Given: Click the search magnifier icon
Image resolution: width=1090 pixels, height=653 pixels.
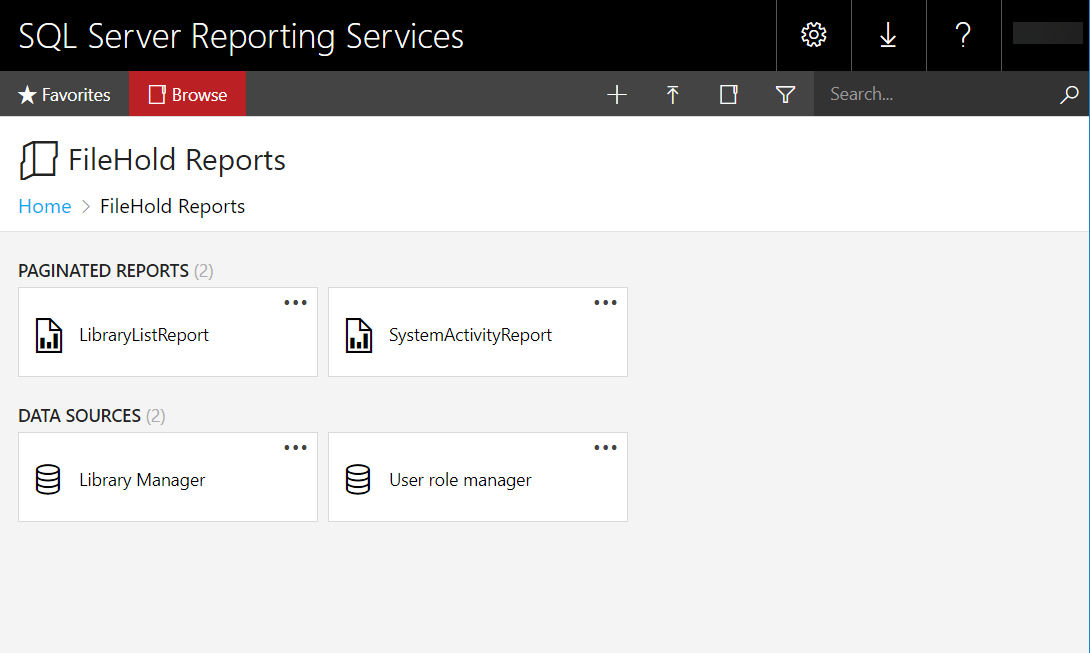Looking at the screenshot, I should pos(1068,94).
